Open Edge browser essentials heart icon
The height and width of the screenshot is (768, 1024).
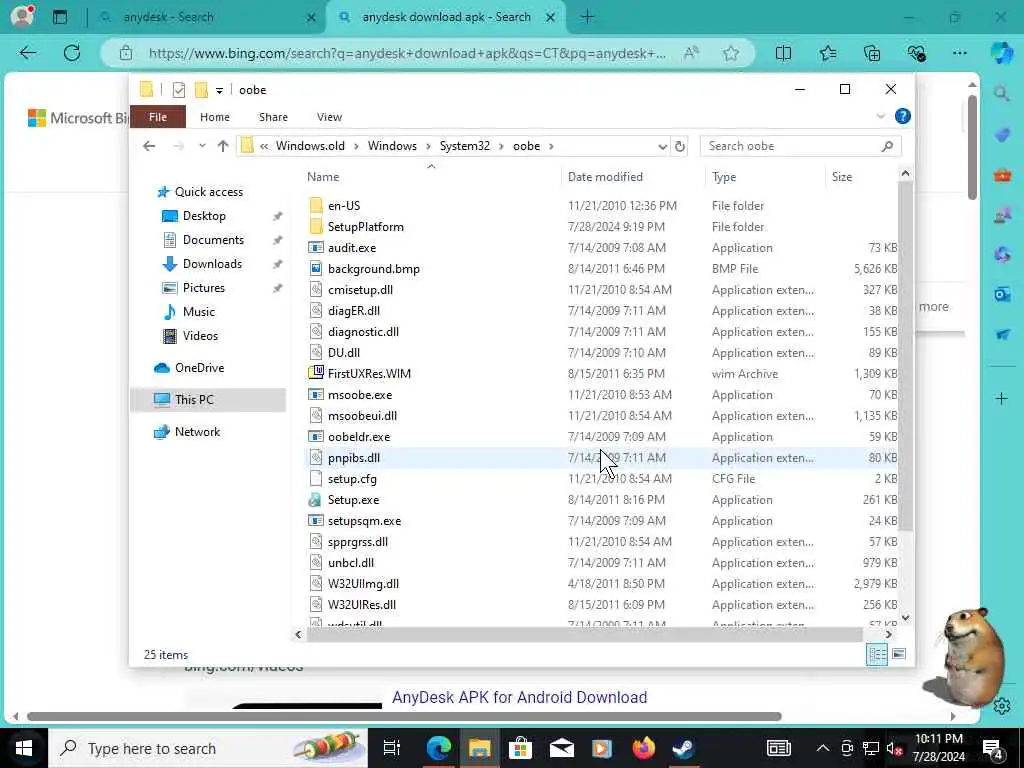916,53
